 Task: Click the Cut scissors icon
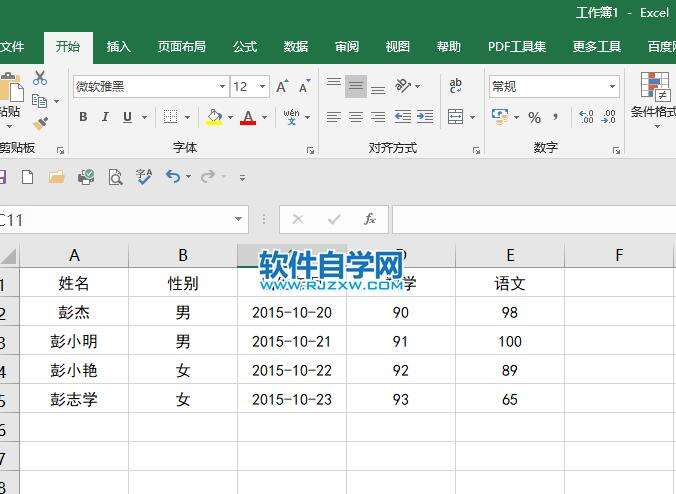click(x=40, y=78)
